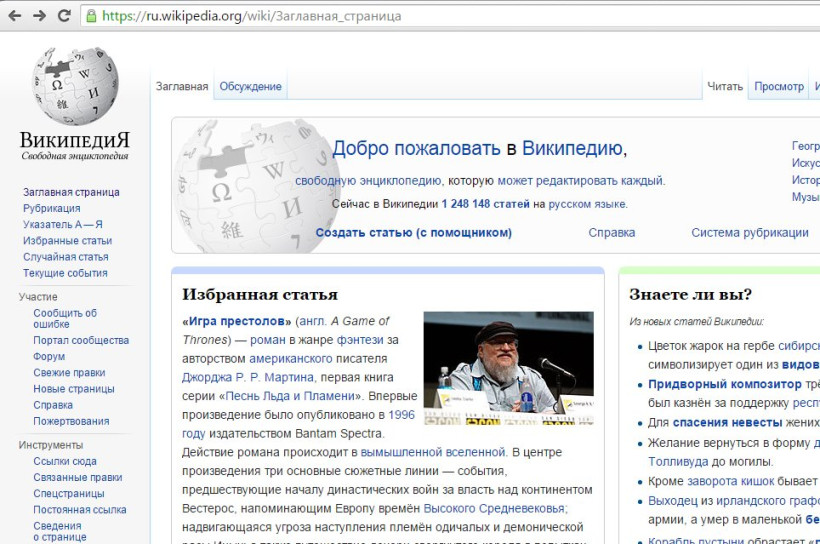This screenshot has height=544, width=820.
Task: Open the Свежие правки sidebar link
Action: pyautogui.click(x=69, y=373)
